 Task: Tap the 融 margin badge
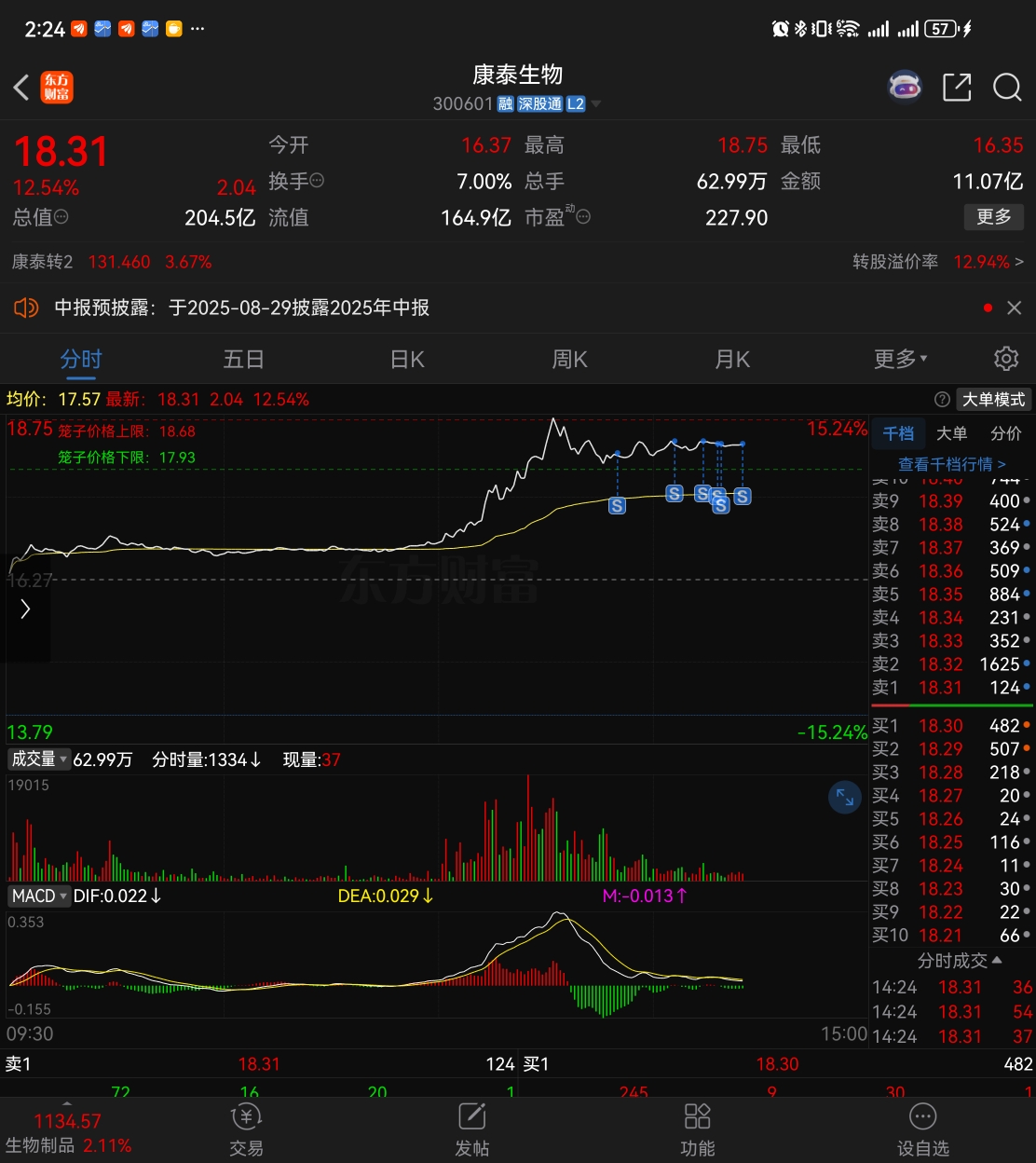click(x=506, y=104)
